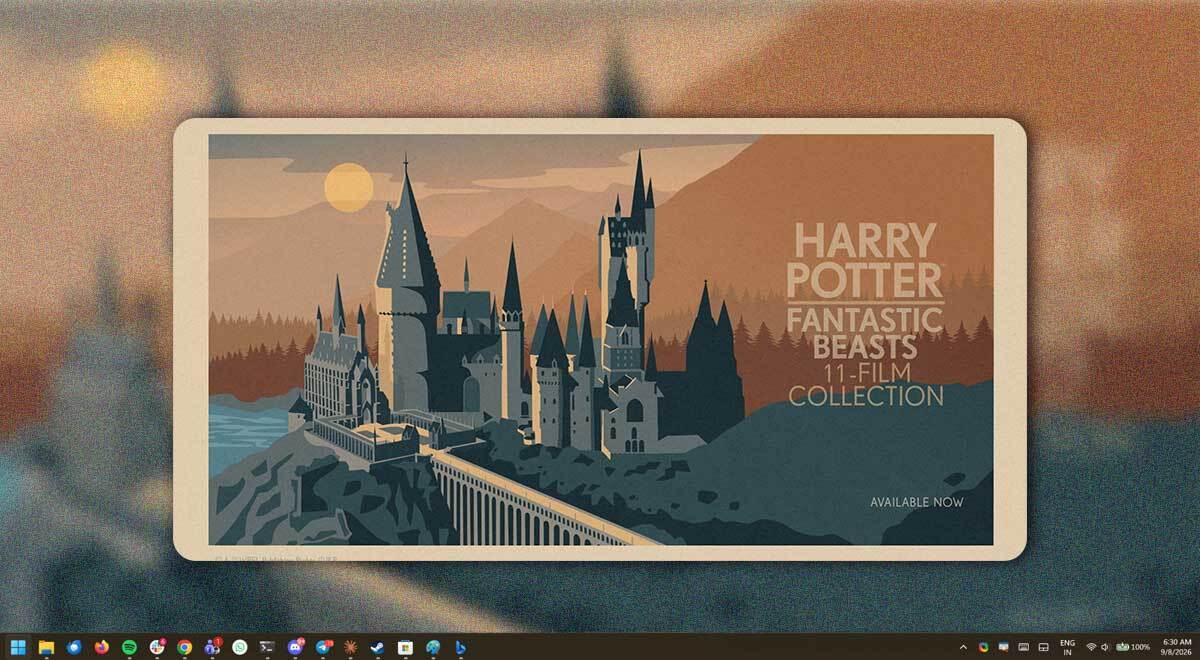This screenshot has width=1200, height=660.
Task: Open WhatsApp from the taskbar
Action: (x=240, y=647)
